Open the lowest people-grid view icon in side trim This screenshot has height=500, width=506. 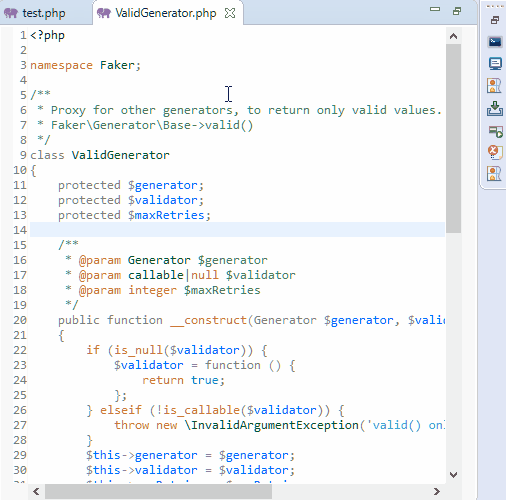pyautogui.click(x=494, y=174)
